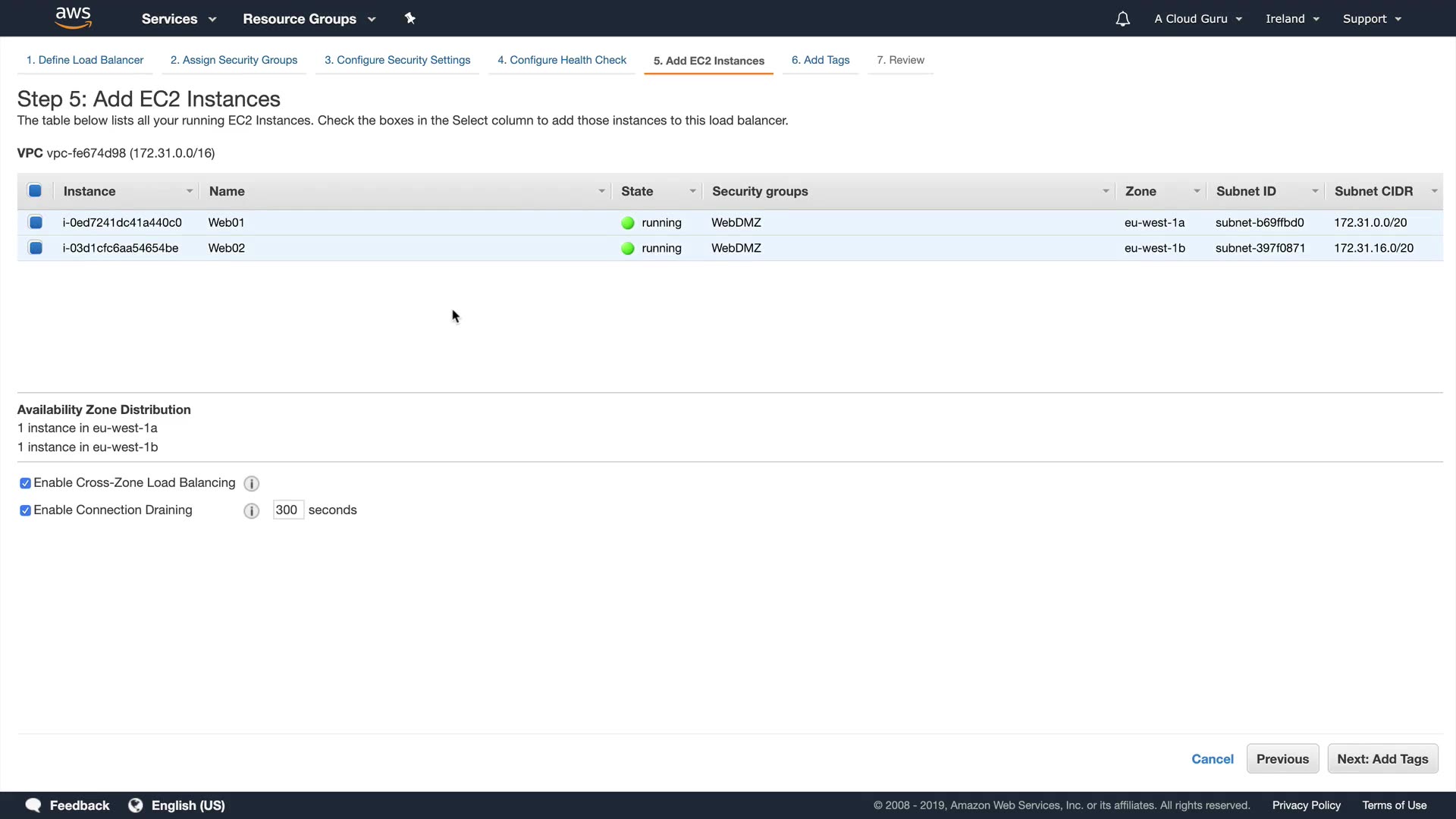The image size is (1456, 819).
Task: Expand the State column filter arrow
Action: 692,191
